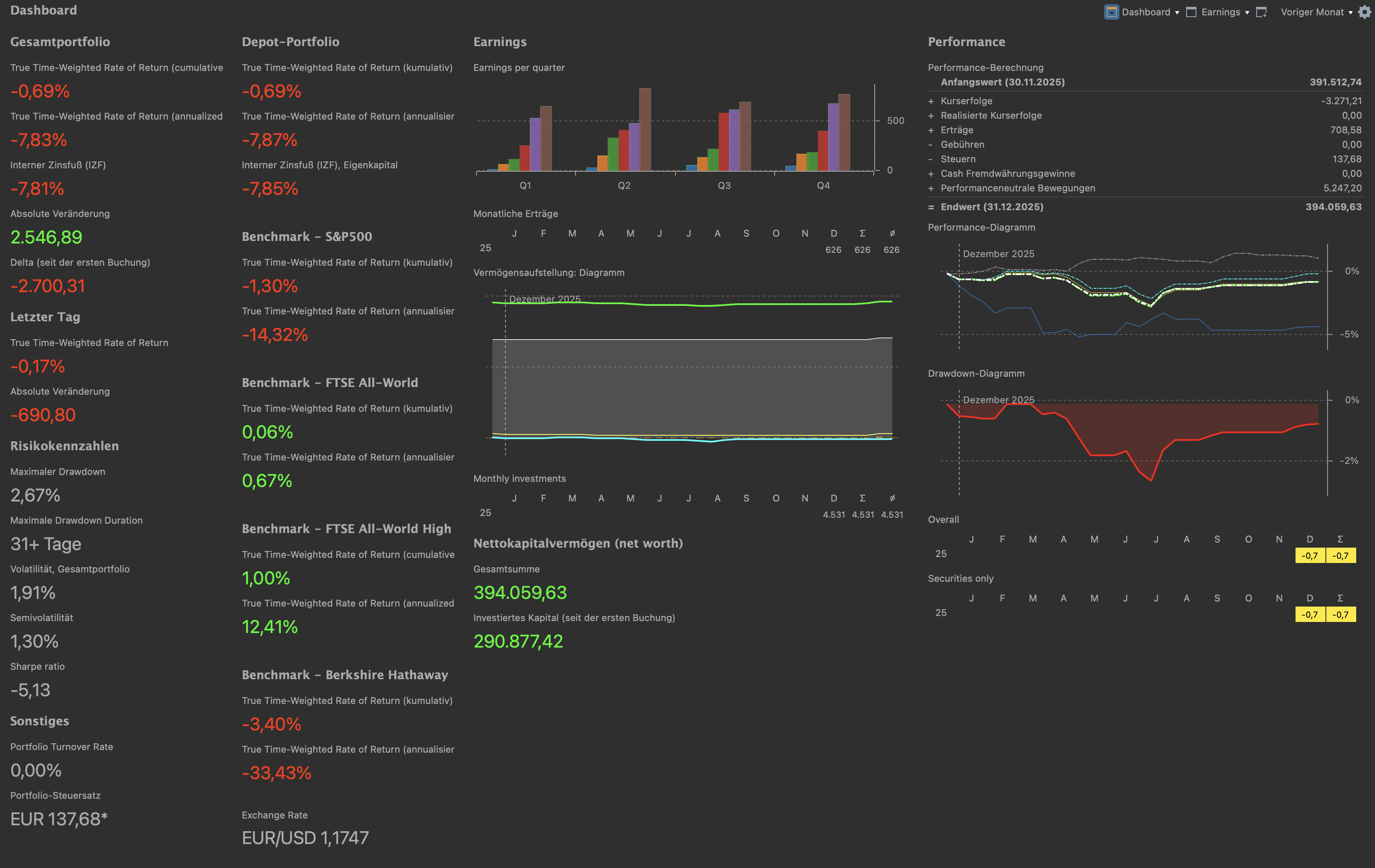The image size is (1375, 868).
Task: Expand the Earnings tab dropdown arrow
Action: pyautogui.click(x=1246, y=12)
